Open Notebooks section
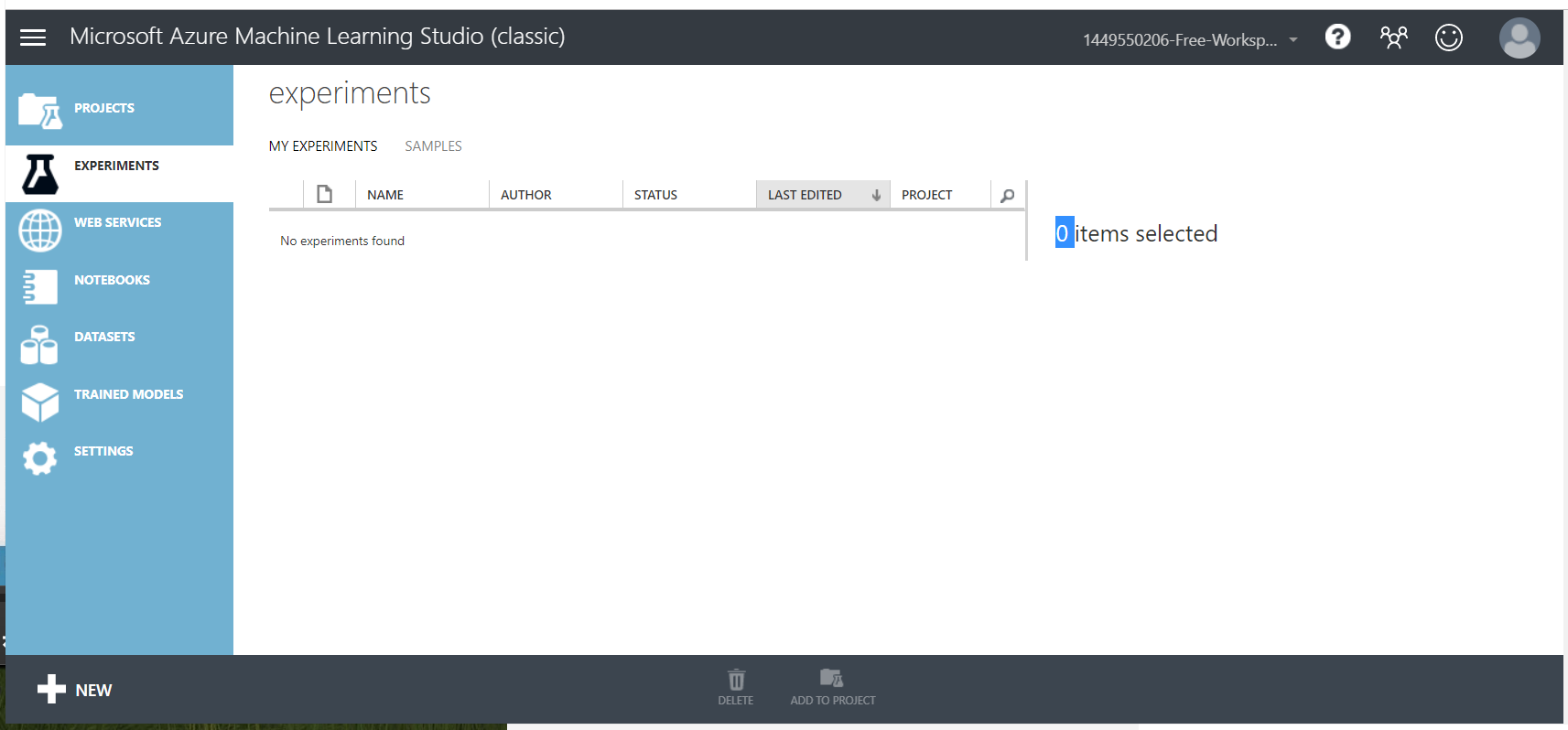 pos(112,280)
